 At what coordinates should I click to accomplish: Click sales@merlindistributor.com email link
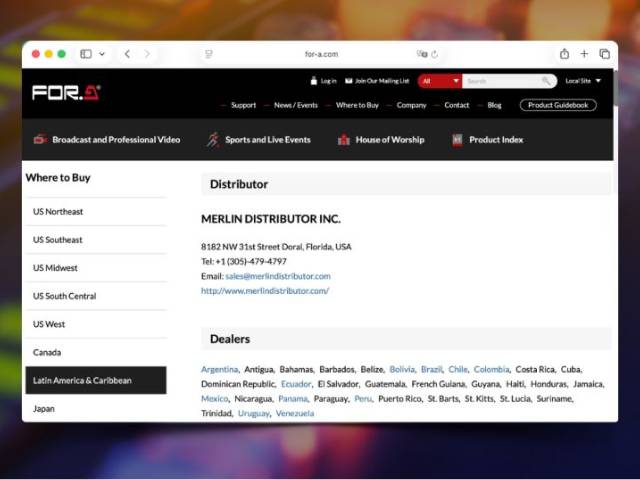tap(278, 276)
